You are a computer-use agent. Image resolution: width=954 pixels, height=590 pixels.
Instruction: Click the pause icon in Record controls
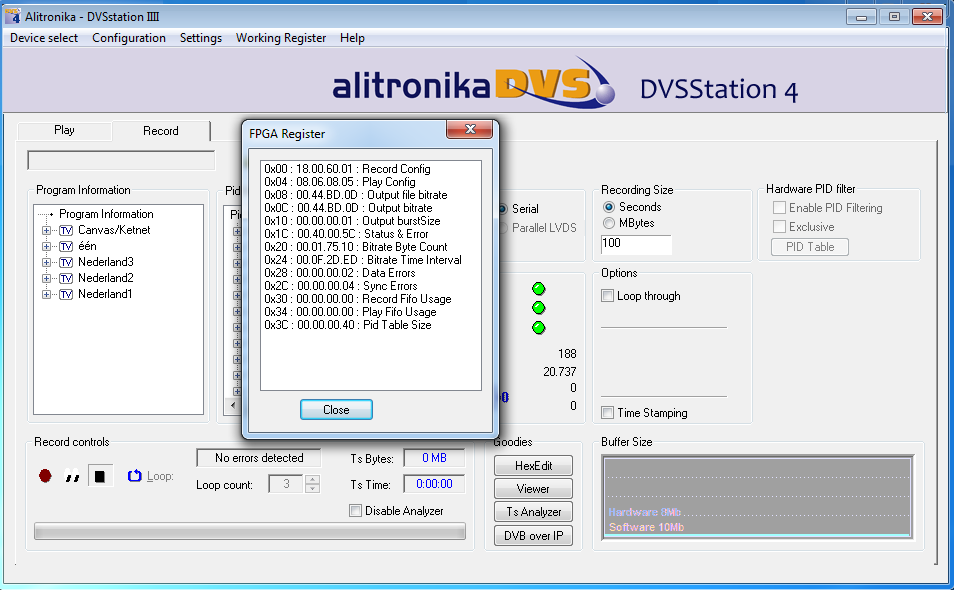click(72, 477)
